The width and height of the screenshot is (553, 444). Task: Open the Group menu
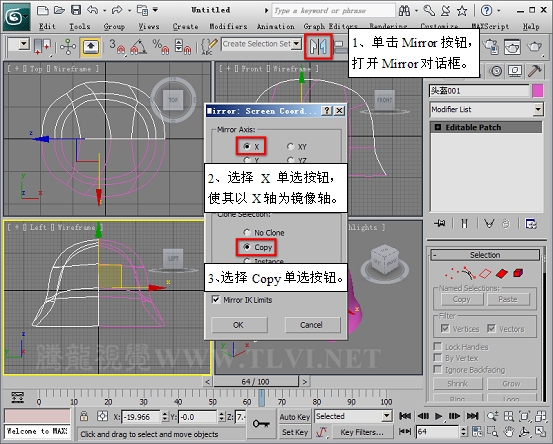pos(114,26)
